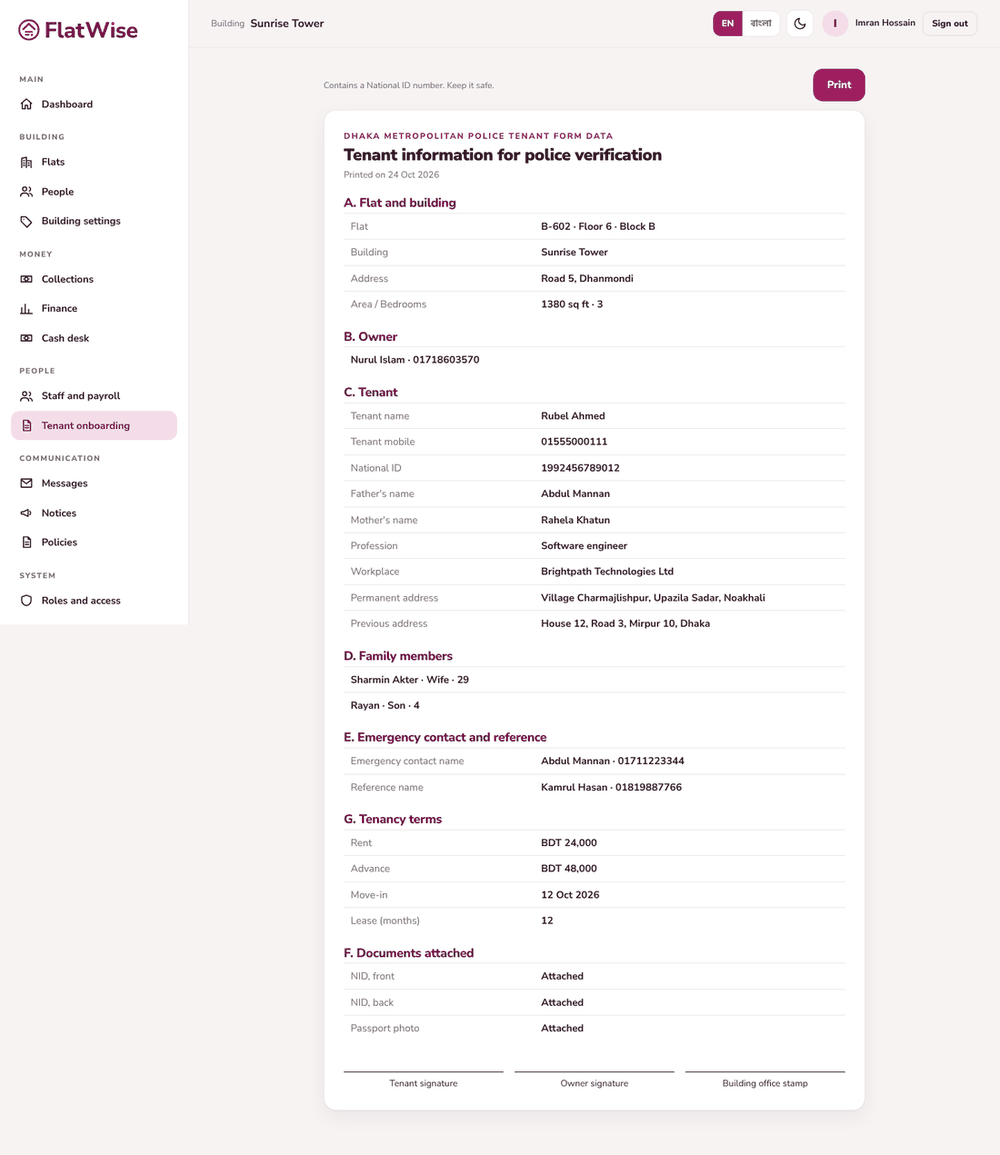Open Roles and access

[94, 600]
